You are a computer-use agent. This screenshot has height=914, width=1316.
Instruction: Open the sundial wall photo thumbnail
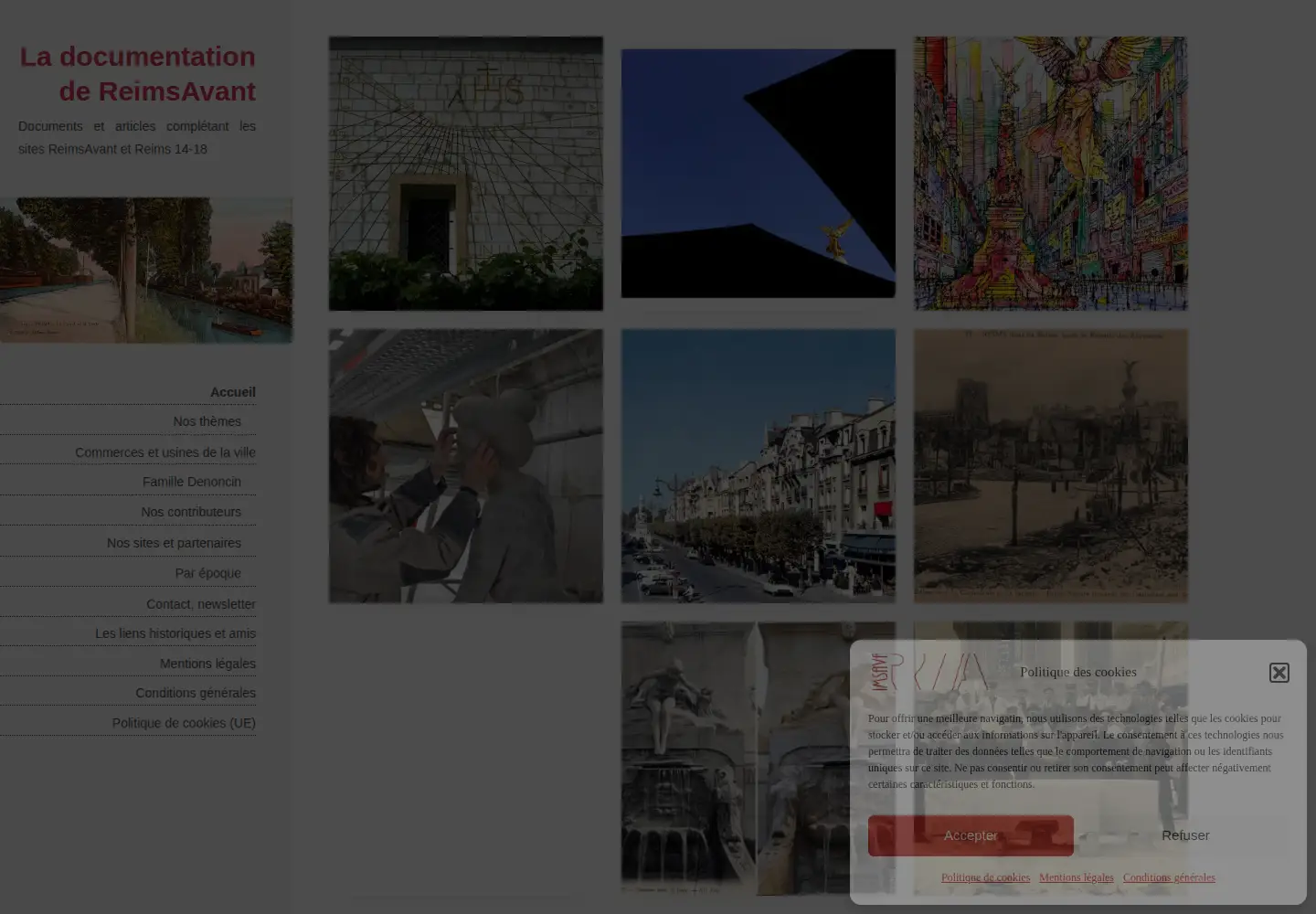[466, 174]
